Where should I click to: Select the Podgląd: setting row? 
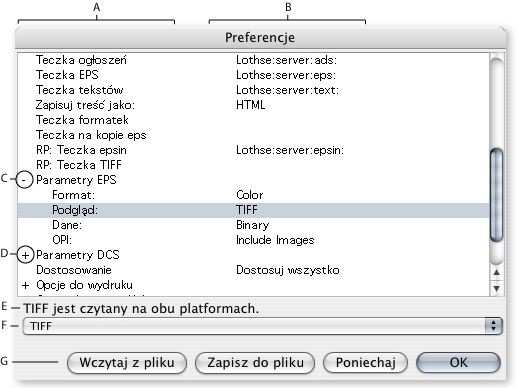(253, 210)
